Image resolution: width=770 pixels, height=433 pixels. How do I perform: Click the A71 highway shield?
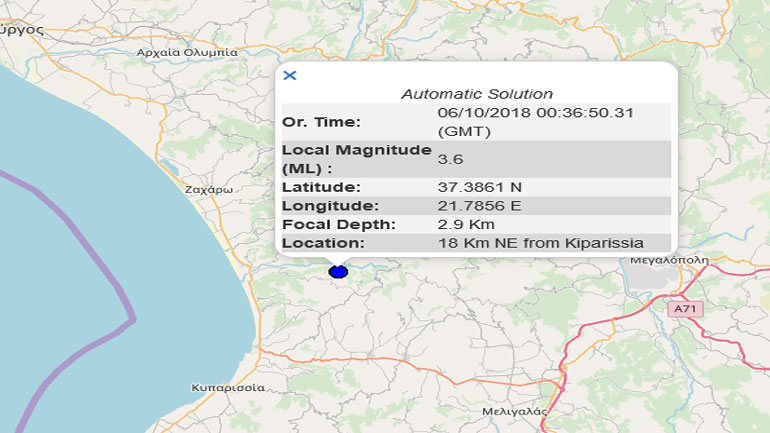coord(685,309)
